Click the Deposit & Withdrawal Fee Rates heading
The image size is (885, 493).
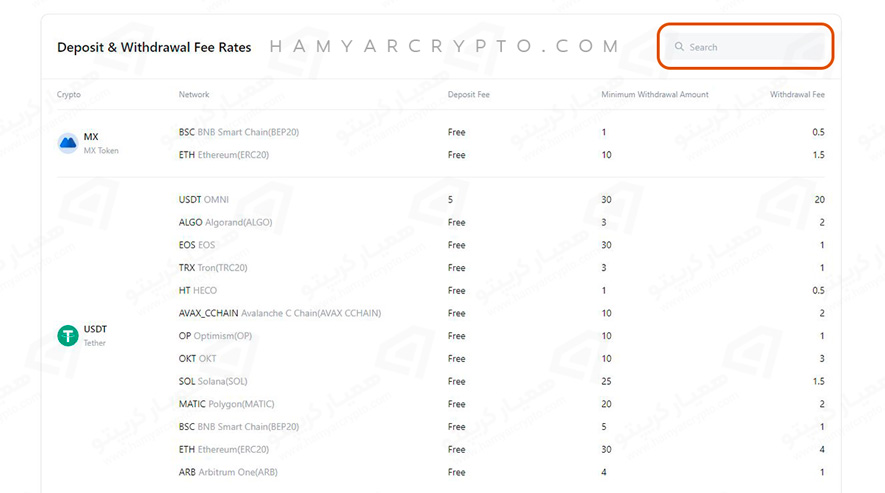click(154, 47)
